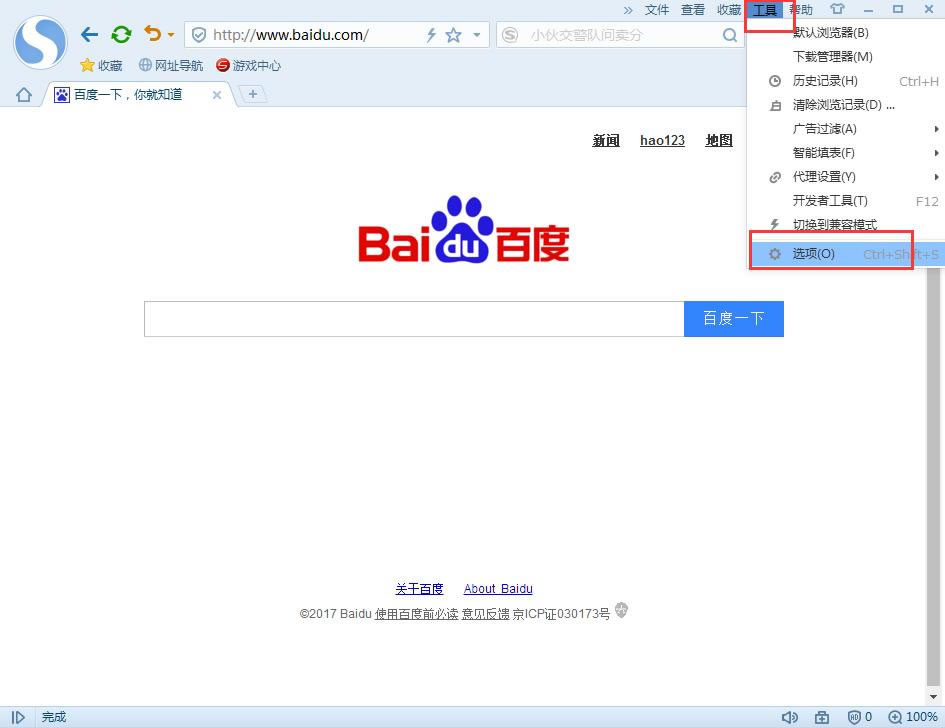Click the Sogou browser logo avatar

coord(40,42)
